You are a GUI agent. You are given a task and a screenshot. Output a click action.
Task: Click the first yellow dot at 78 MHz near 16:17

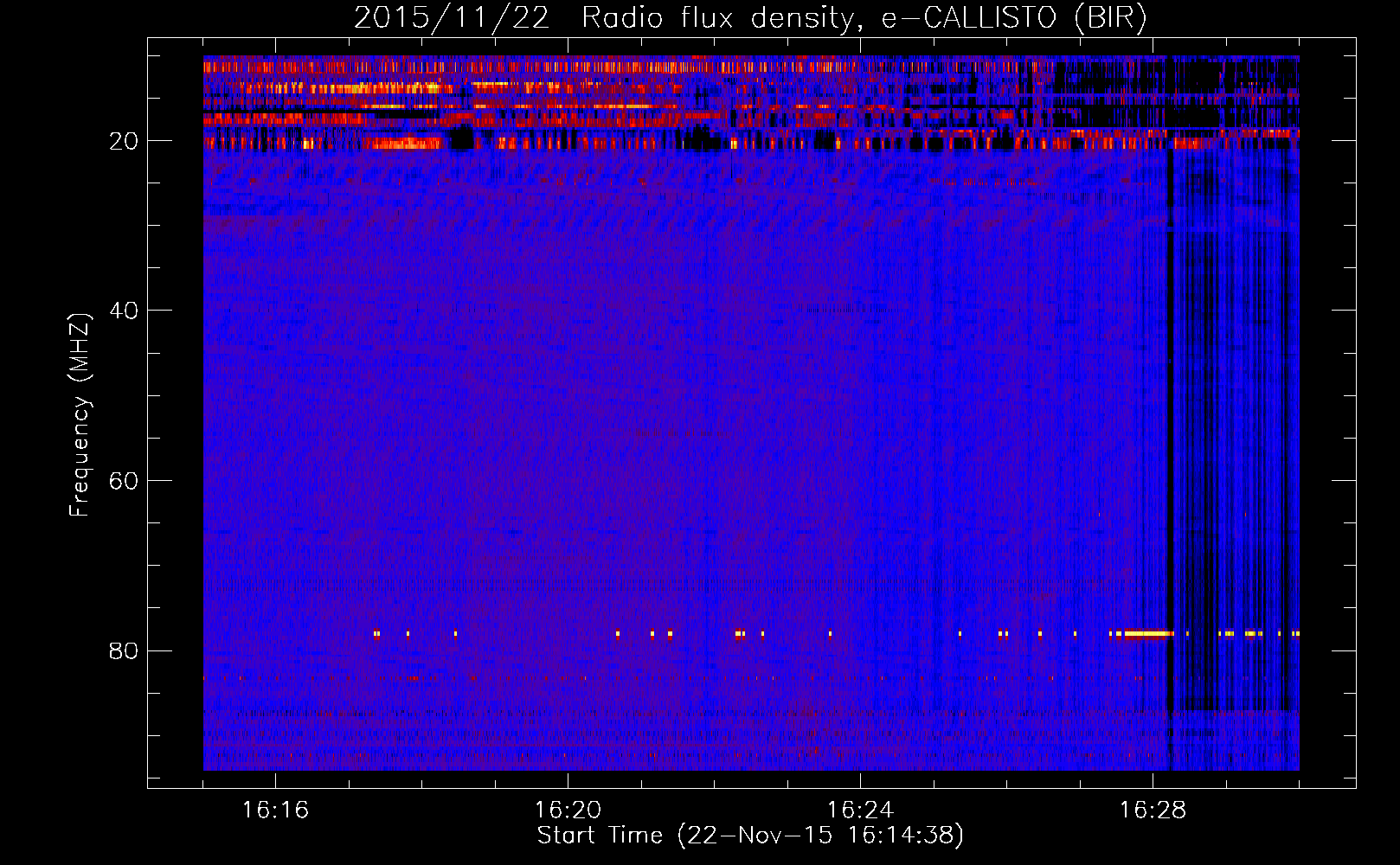pos(376,634)
